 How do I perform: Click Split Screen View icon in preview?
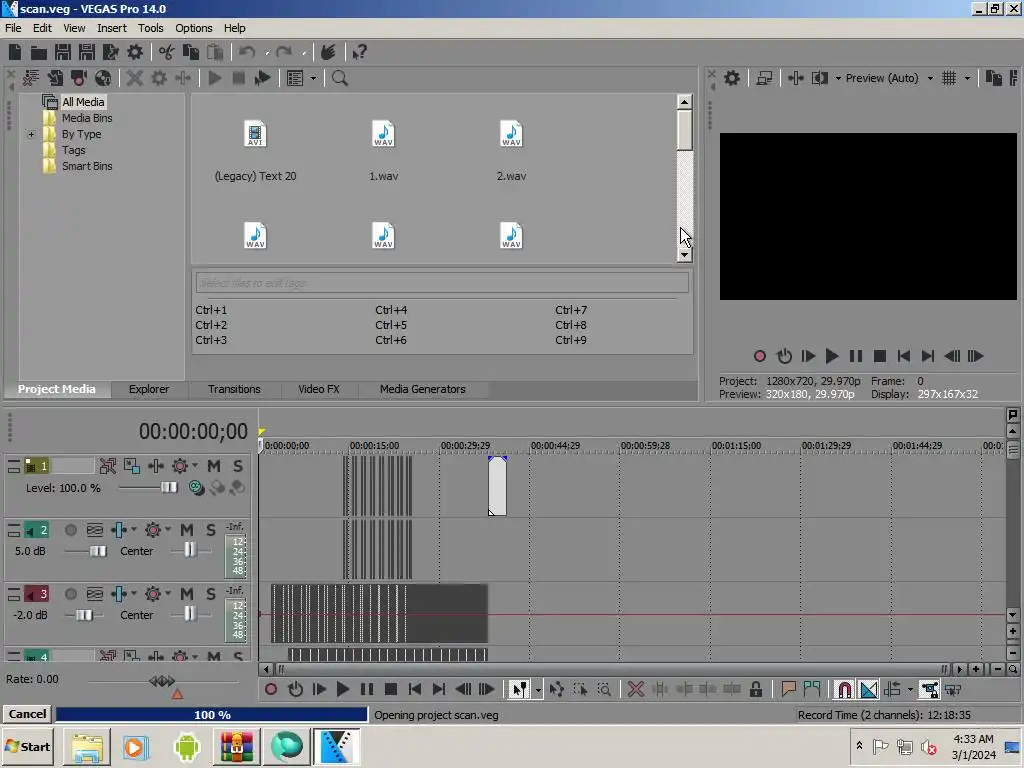820,78
